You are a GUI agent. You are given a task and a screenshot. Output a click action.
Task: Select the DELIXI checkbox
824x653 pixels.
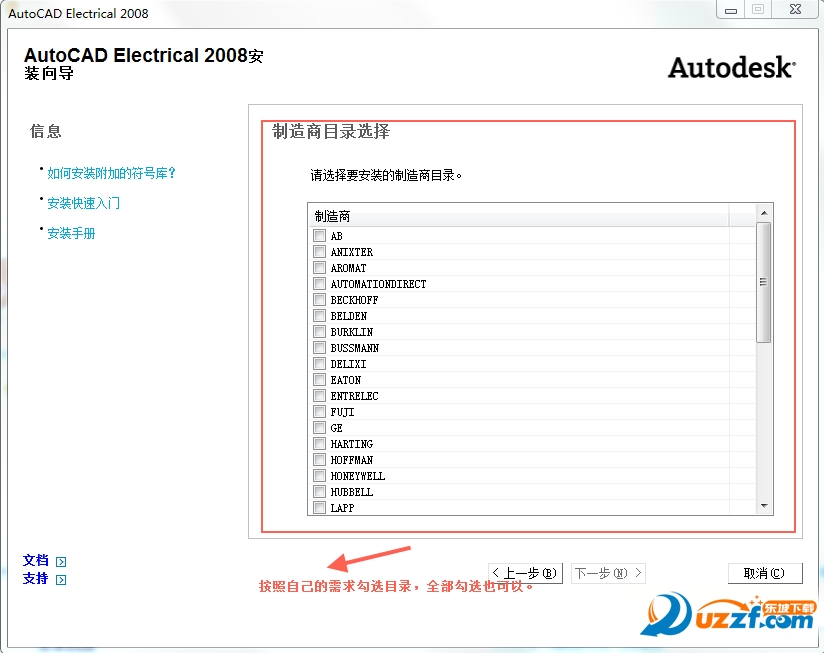pos(319,364)
